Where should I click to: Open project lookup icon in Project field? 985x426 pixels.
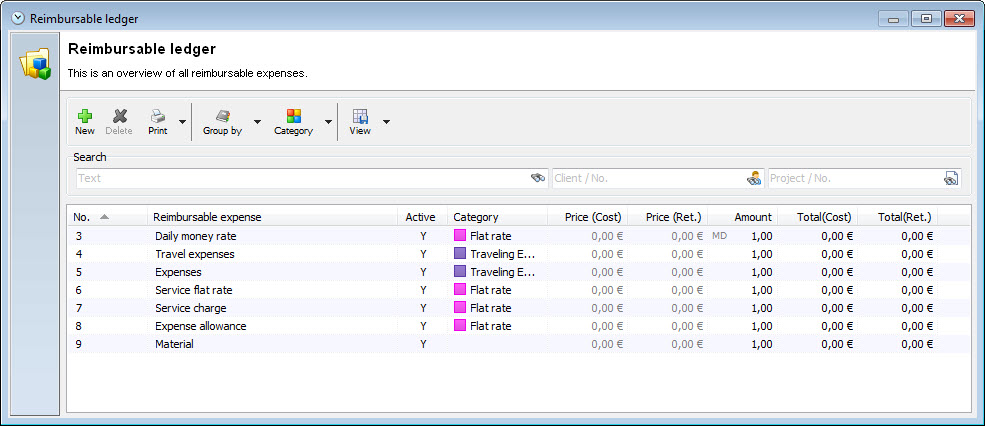point(951,178)
